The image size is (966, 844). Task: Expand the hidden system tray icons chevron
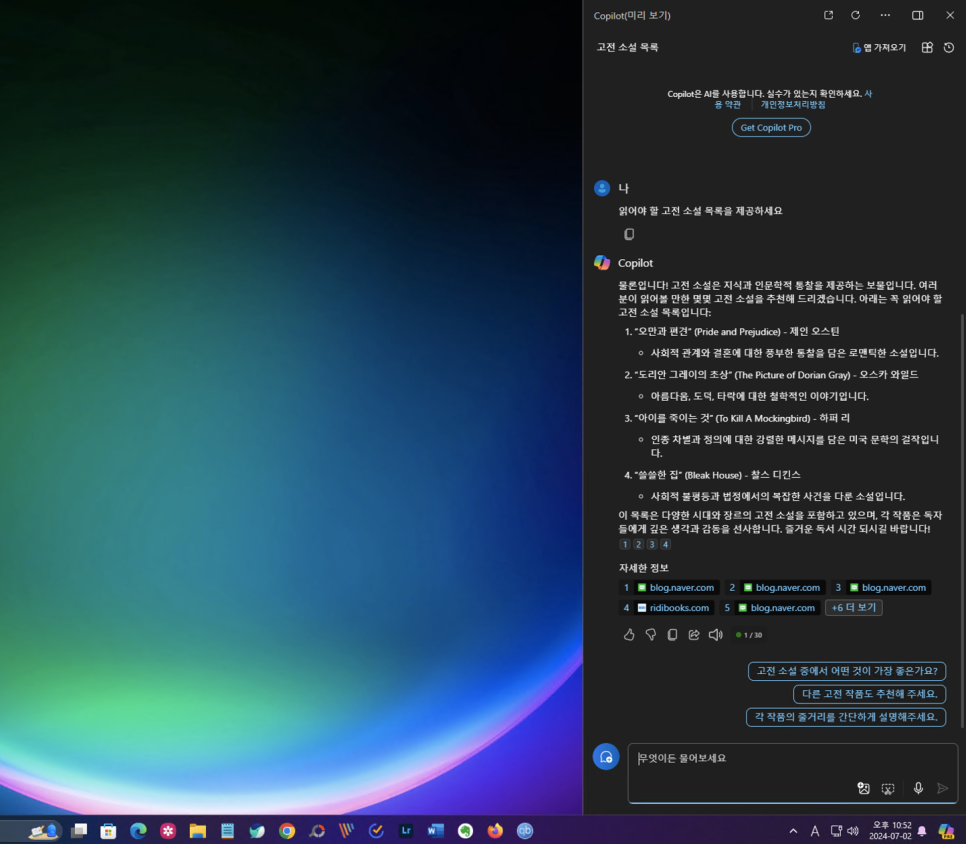click(793, 831)
